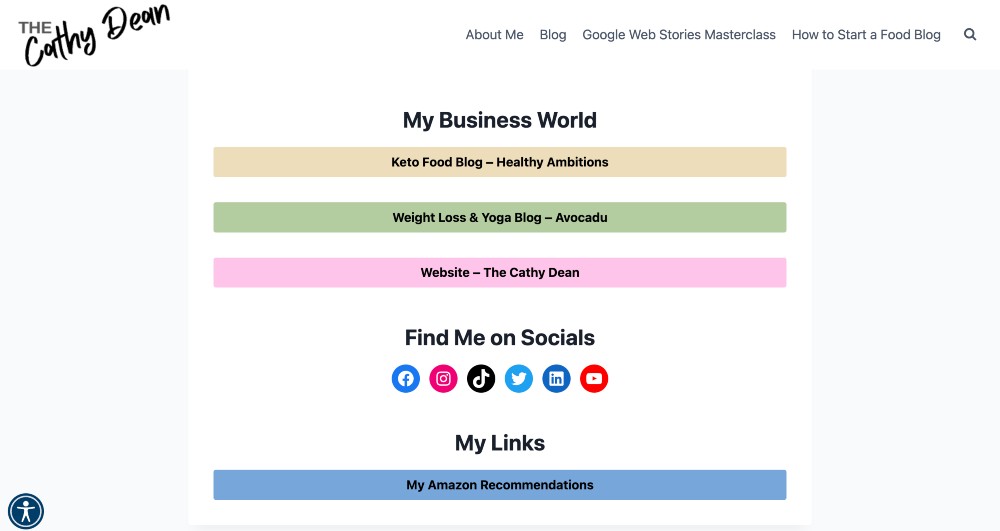The height and width of the screenshot is (531, 1000).
Task: Go to the LinkedIn icon
Action: pos(557,379)
